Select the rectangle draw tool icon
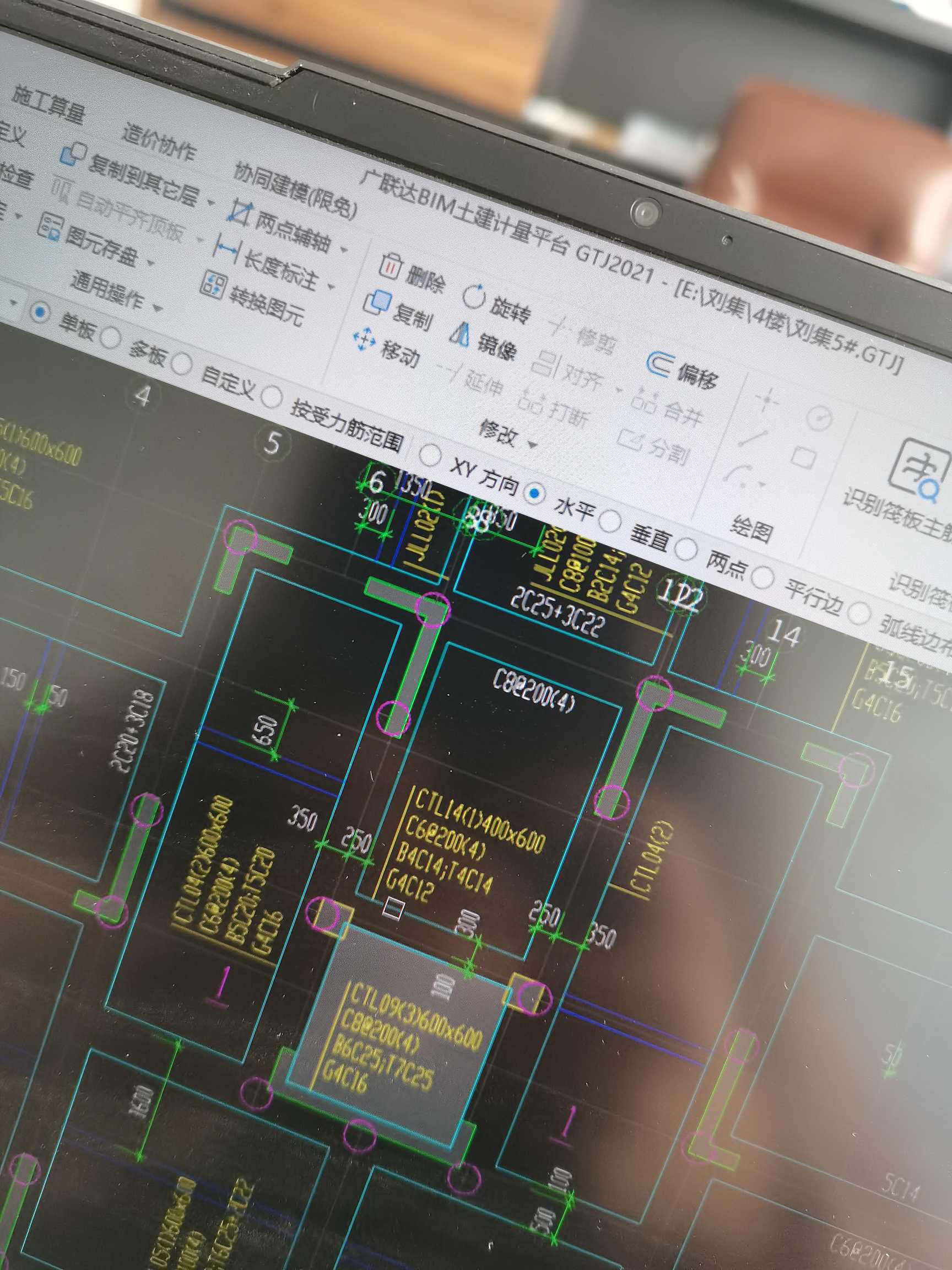 pyautogui.click(x=804, y=458)
